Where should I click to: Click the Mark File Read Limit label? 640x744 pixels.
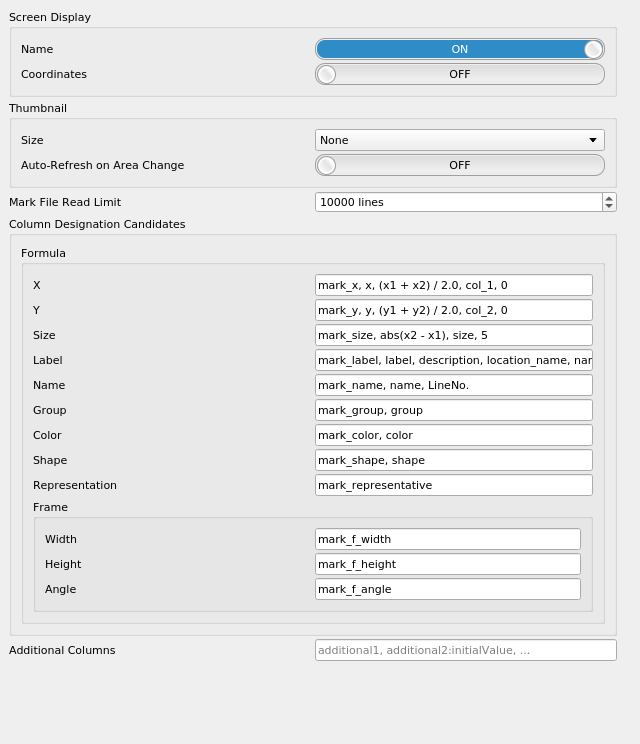[x=65, y=202]
